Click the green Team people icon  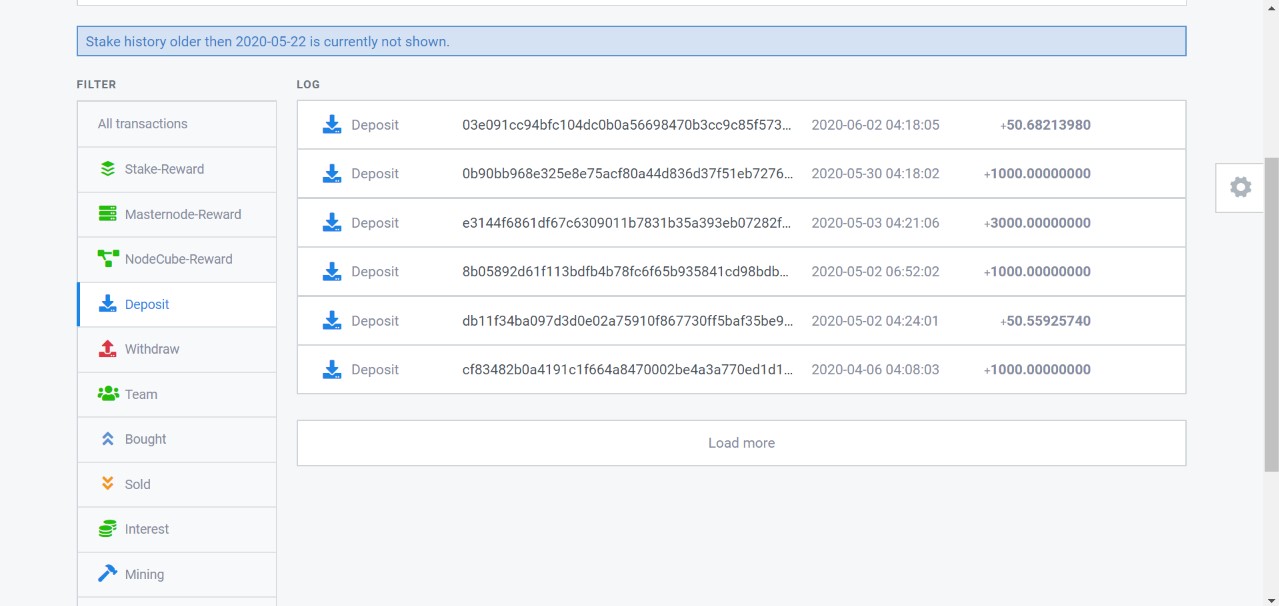(108, 394)
